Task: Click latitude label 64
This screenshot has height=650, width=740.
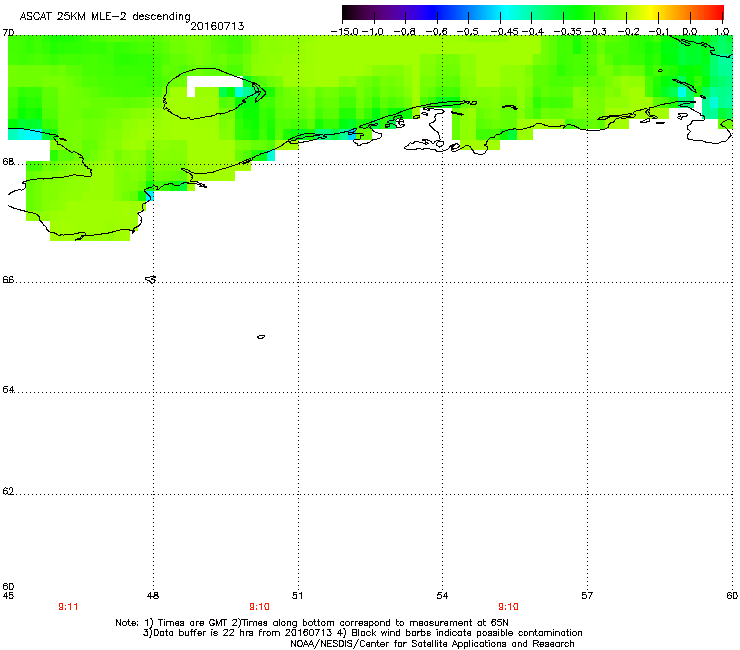Action: (8, 390)
